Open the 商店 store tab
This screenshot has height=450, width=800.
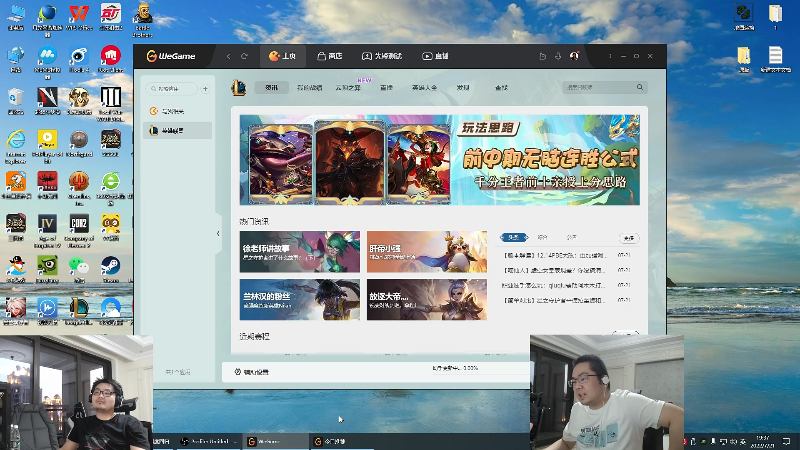click(330, 56)
